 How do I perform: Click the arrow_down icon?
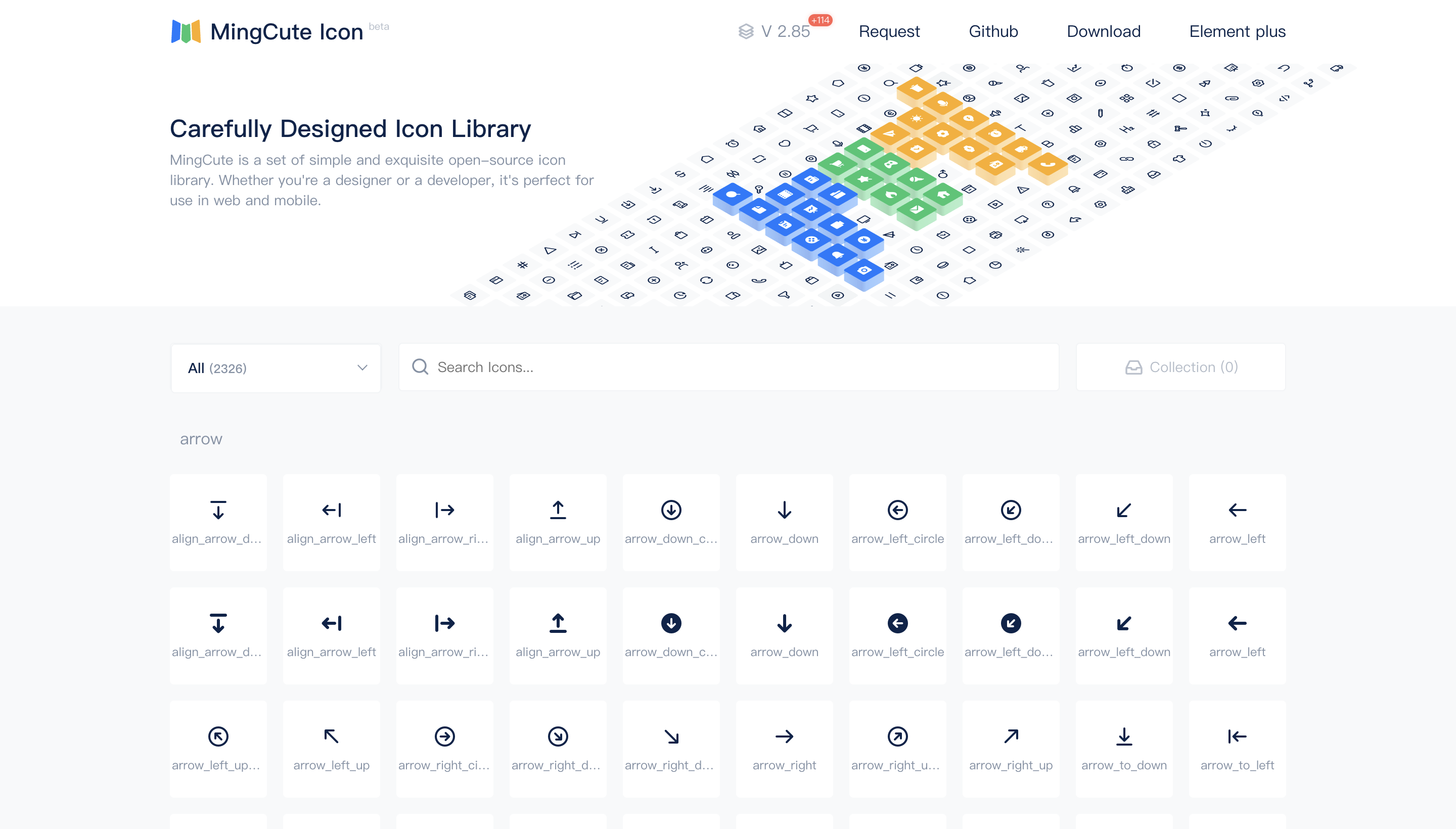(784, 522)
